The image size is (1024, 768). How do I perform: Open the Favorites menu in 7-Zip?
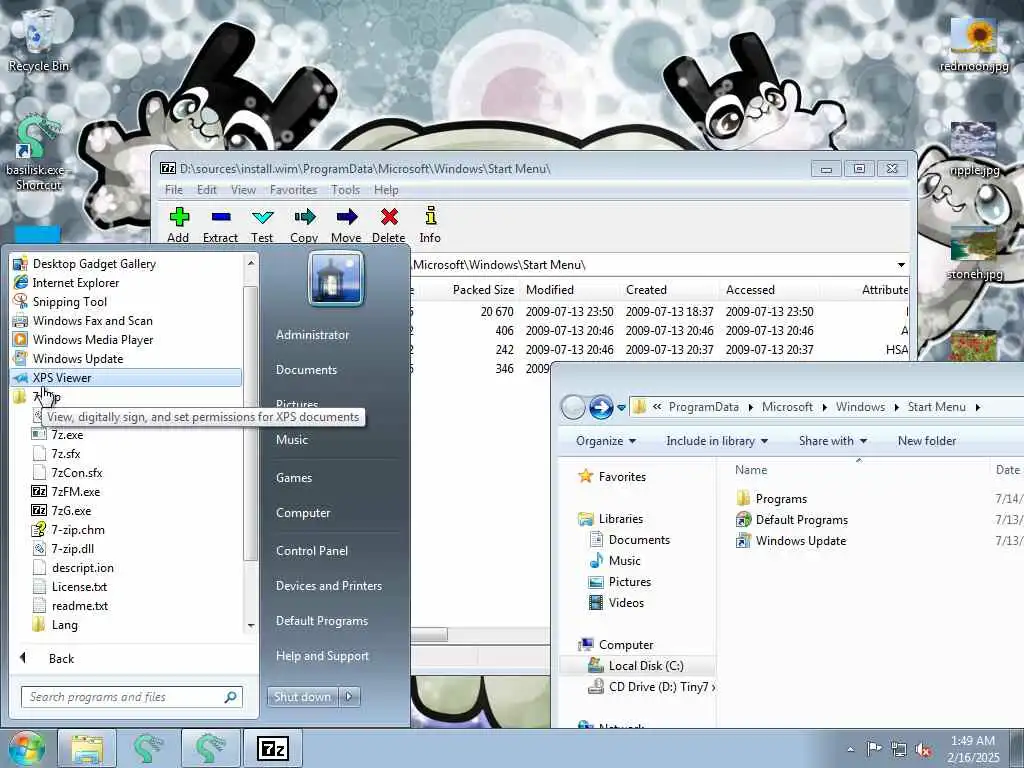tap(293, 189)
